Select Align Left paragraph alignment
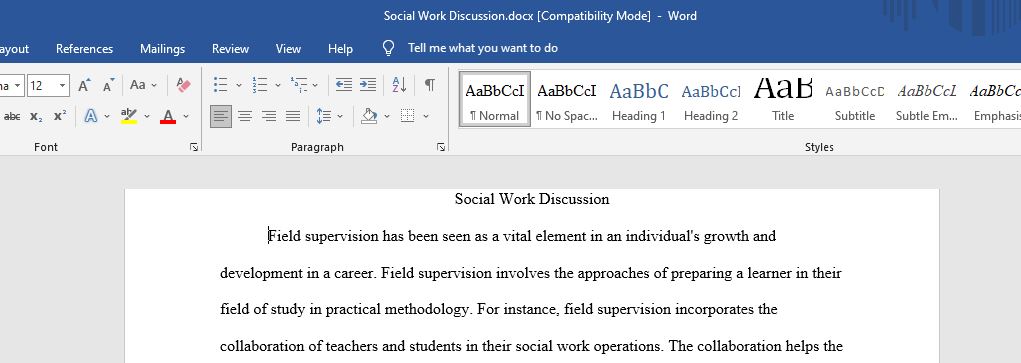Image resolution: width=1021 pixels, height=363 pixels. point(221,116)
